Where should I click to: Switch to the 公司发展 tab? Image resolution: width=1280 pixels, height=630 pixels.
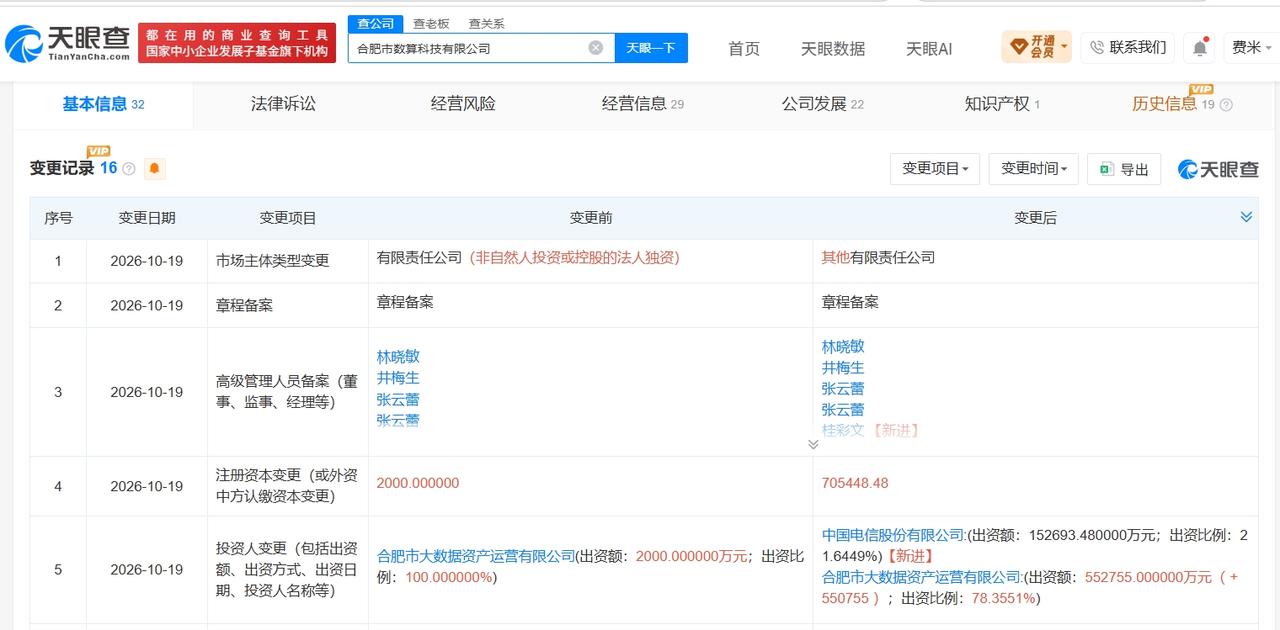coord(822,104)
